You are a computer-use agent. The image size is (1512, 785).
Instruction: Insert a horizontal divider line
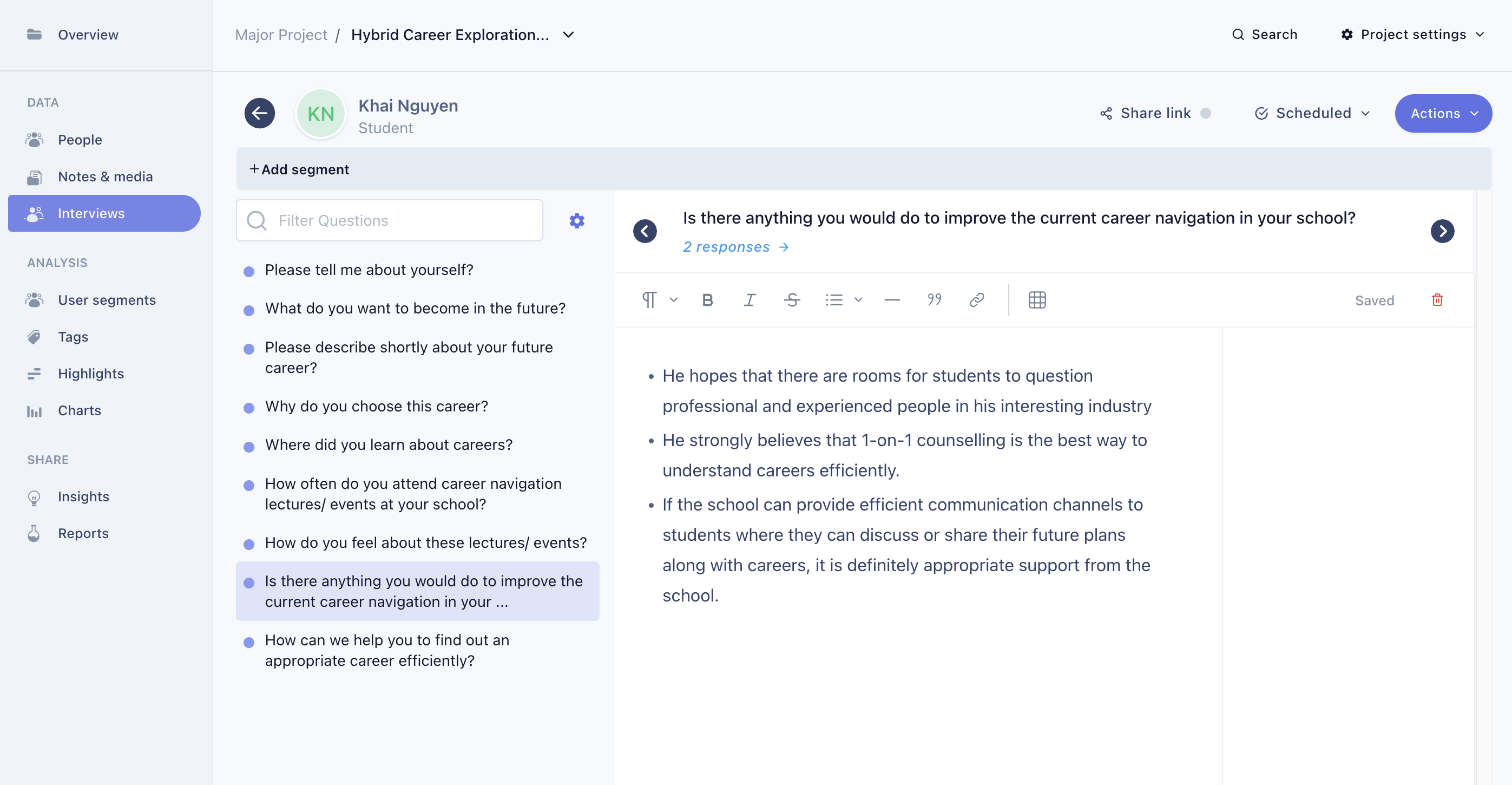pyautogui.click(x=892, y=300)
